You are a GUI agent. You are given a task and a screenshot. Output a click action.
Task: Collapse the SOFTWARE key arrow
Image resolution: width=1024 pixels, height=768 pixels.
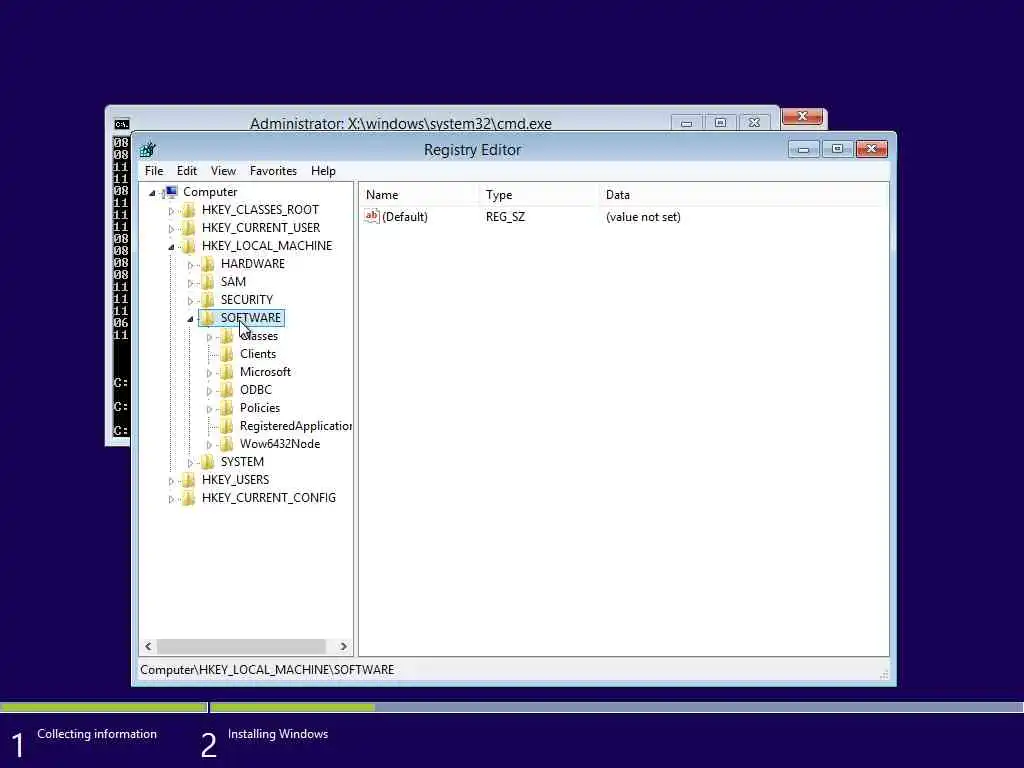click(190, 319)
